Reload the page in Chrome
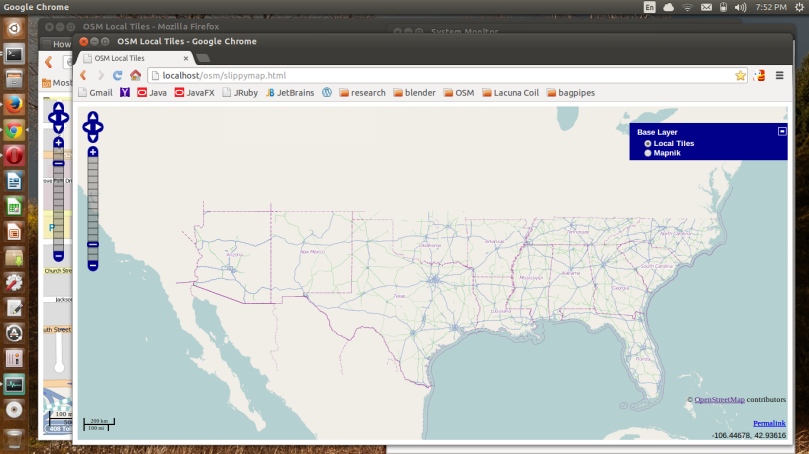Screen dimensions: 809x454 [118, 75]
